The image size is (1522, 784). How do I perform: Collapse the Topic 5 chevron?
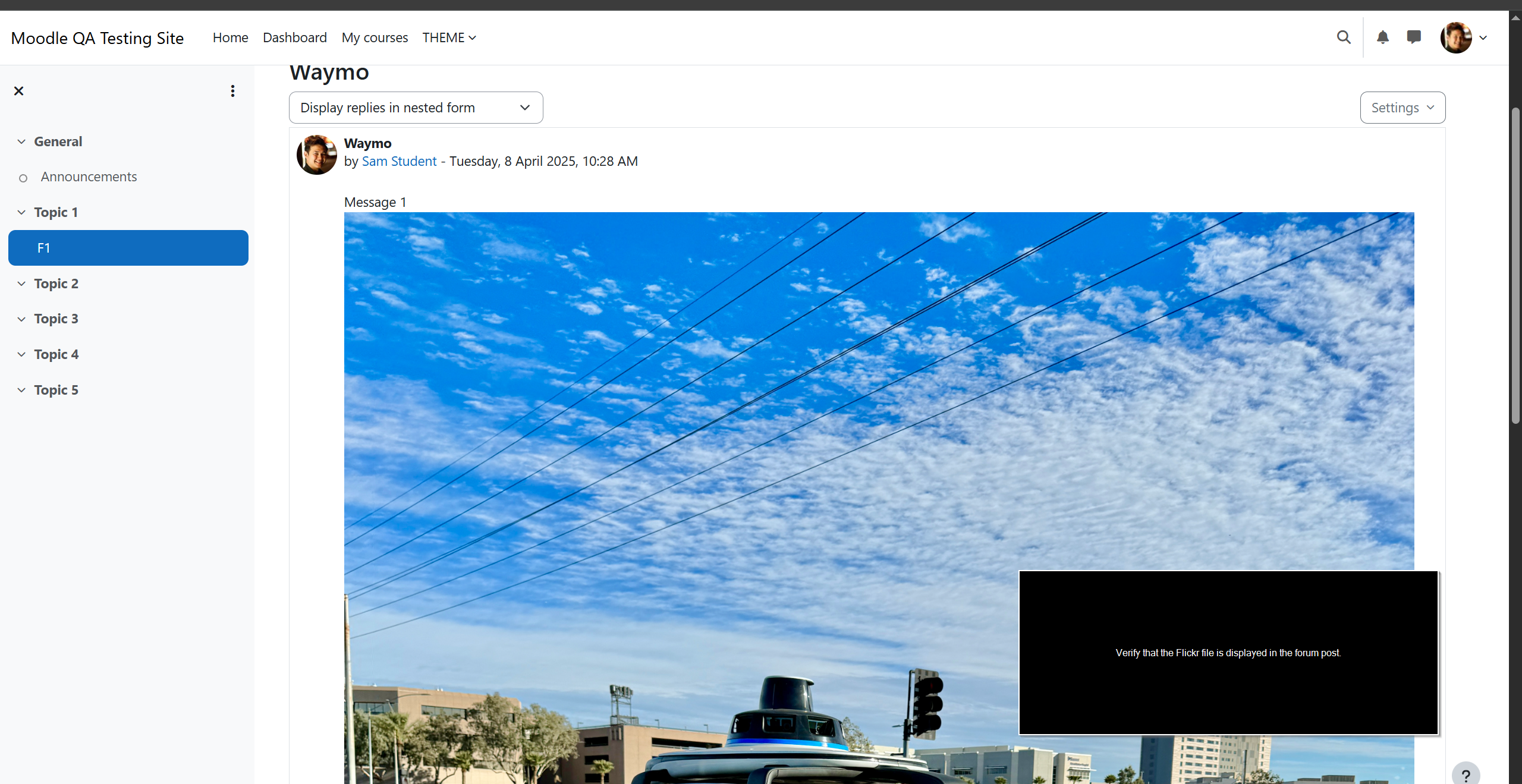(21, 390)
